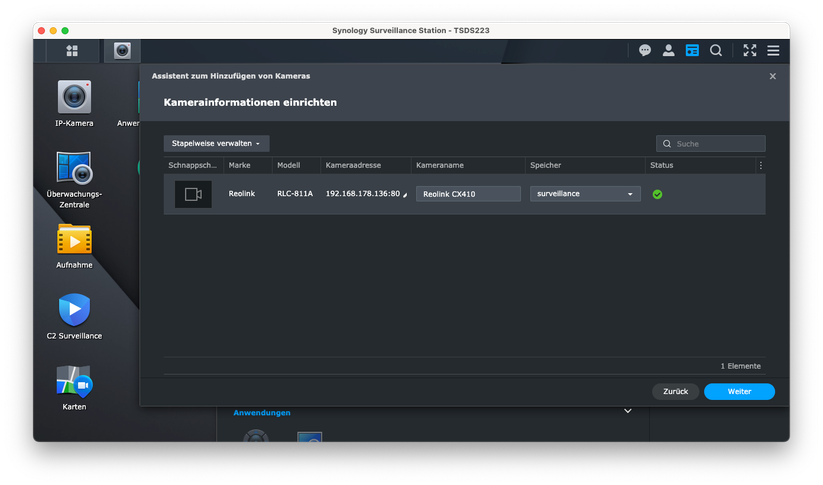This screenshot has height=485, width=823.
Task: Toggle full screen mode icon
Action: click(750, 50)
